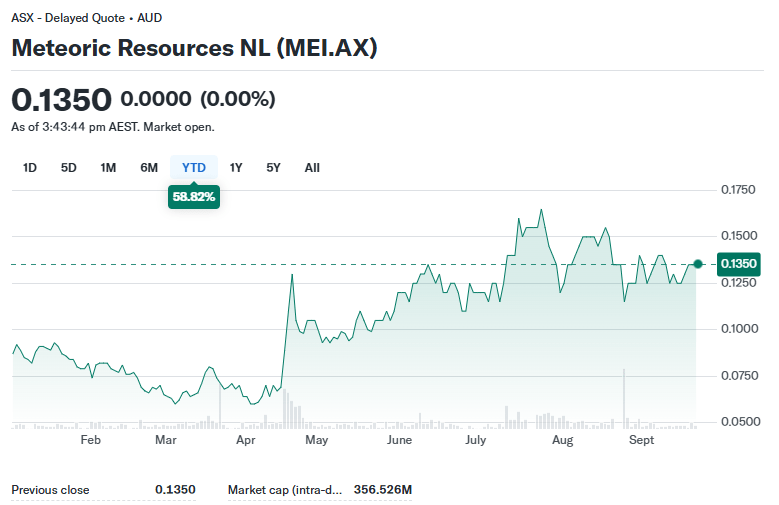Click the Market cap value 356.526M
Screen dimensions: 779x505
[383, 490]
